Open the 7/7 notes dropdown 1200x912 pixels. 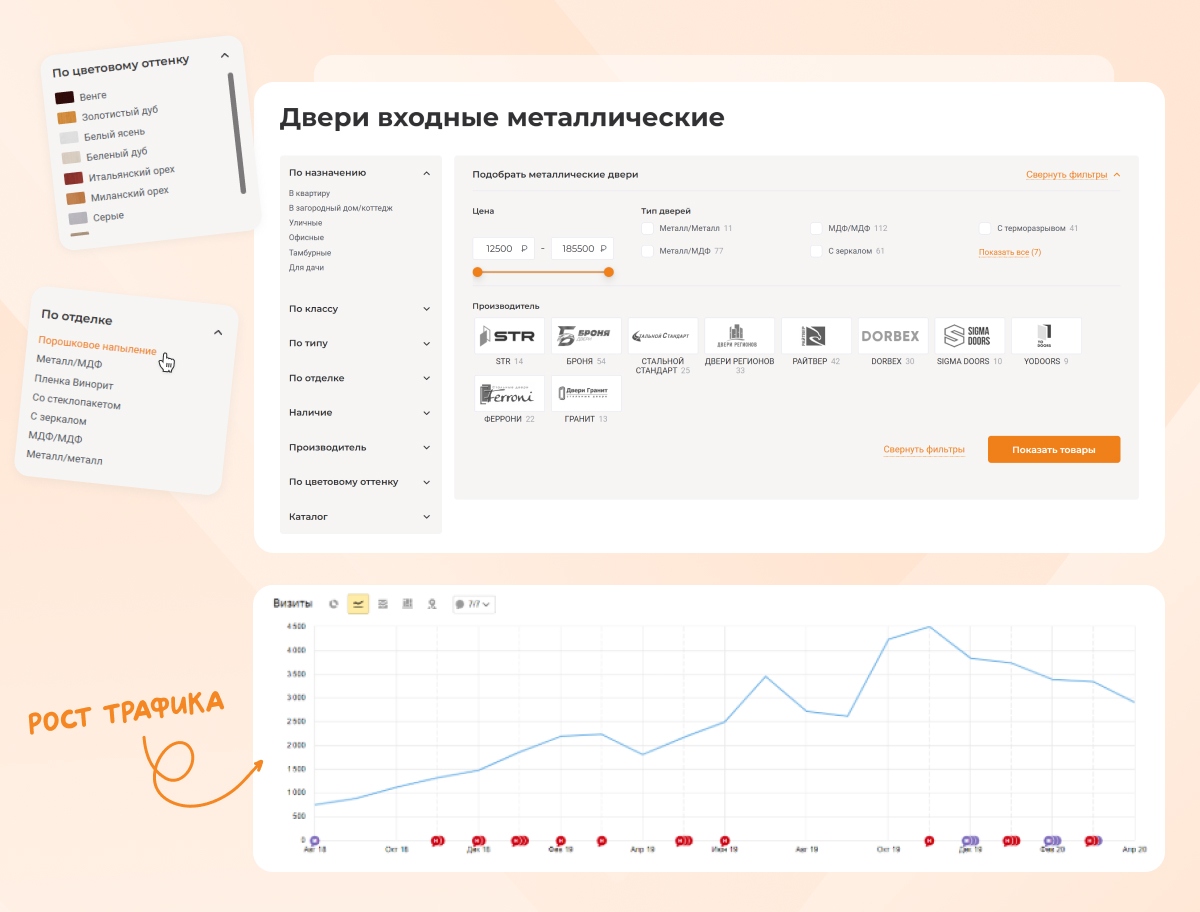473,604
